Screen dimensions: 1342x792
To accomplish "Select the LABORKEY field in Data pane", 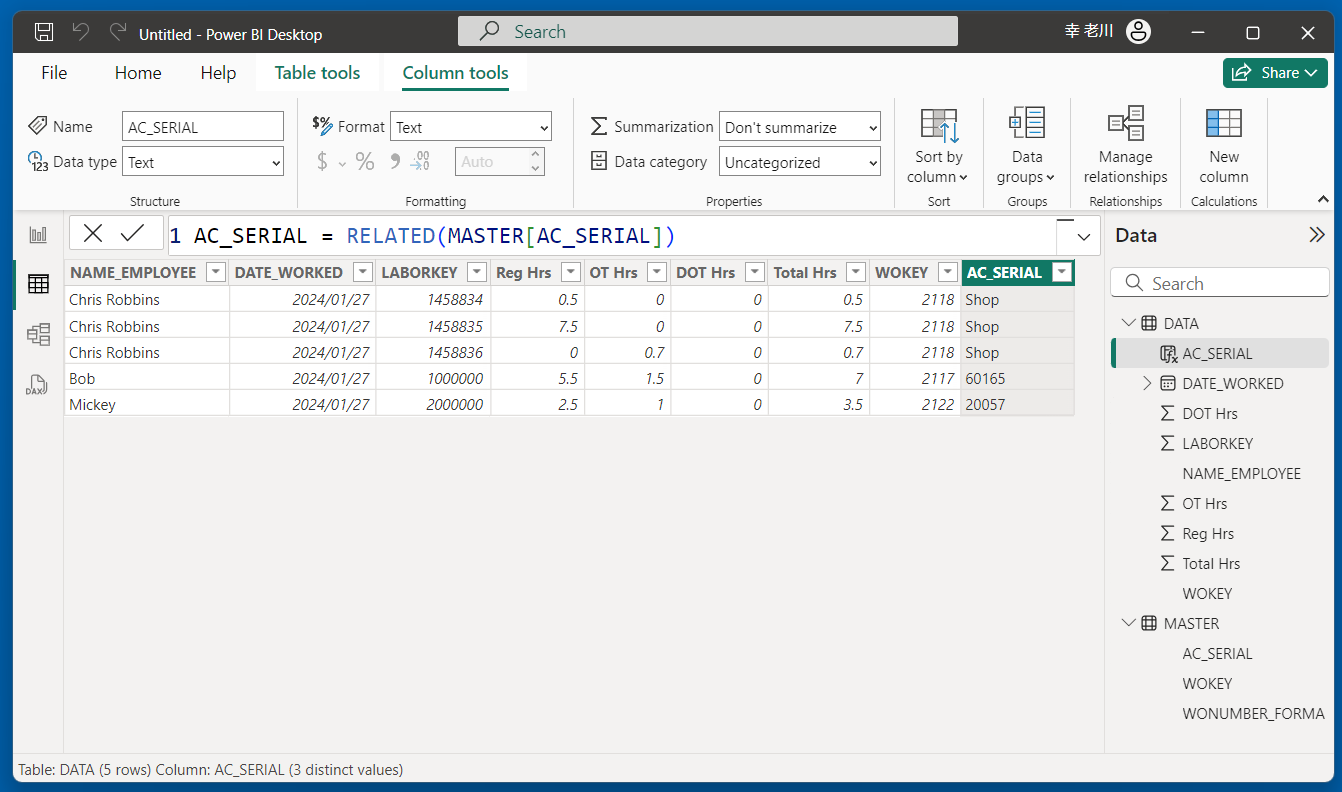I will tap(1217, 443).
